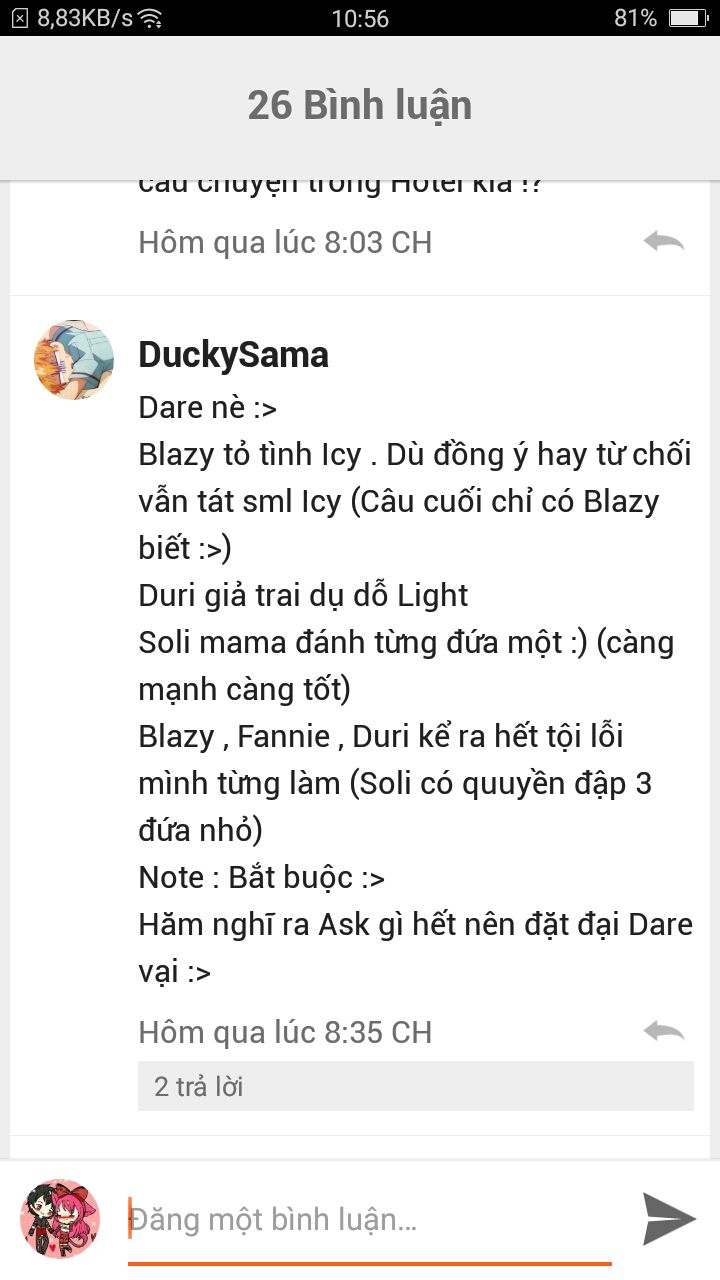Tap the "Hôm qua lúc 8:03 CH" timestamp
The width and height of the screenshot is (720, 1280).
tap(285, 242)
